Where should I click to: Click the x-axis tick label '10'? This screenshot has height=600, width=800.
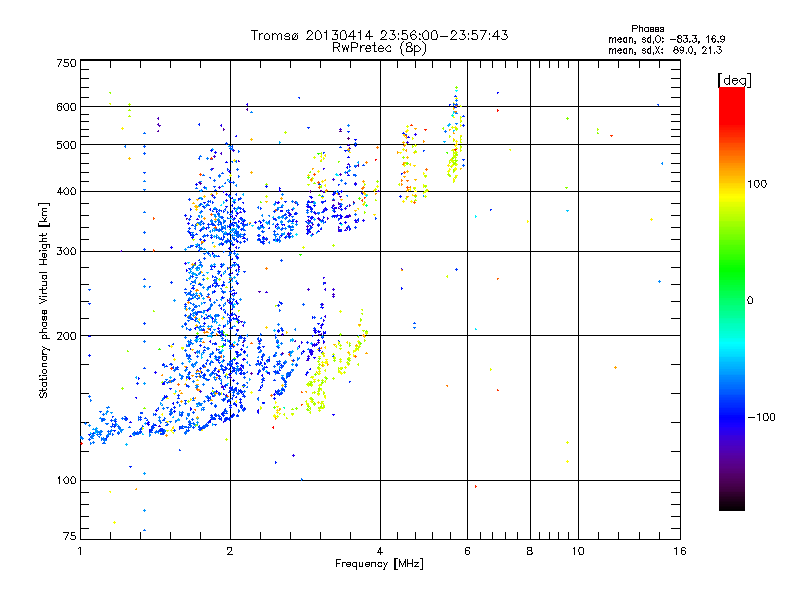(x=578, y=551)
